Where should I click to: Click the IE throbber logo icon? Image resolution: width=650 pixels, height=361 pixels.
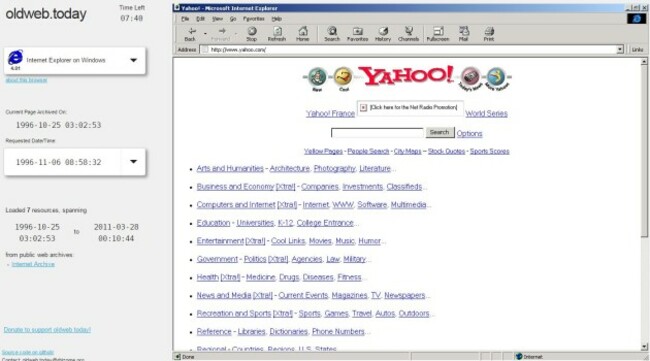(636, 19)
